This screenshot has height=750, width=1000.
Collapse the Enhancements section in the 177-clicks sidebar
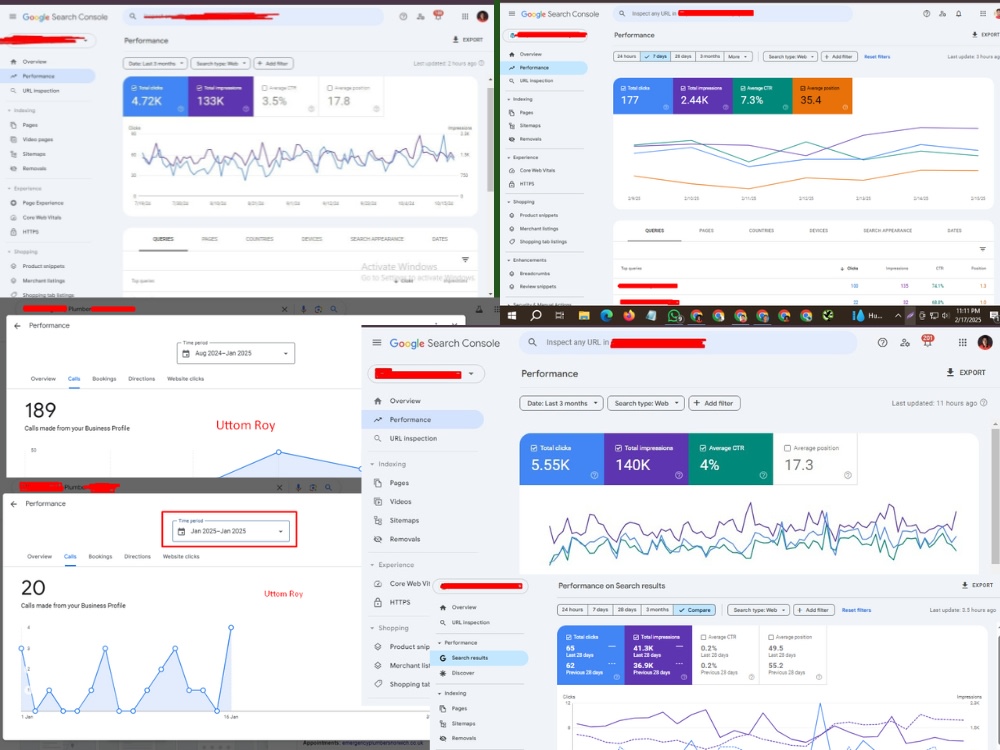tap(527, 260)
